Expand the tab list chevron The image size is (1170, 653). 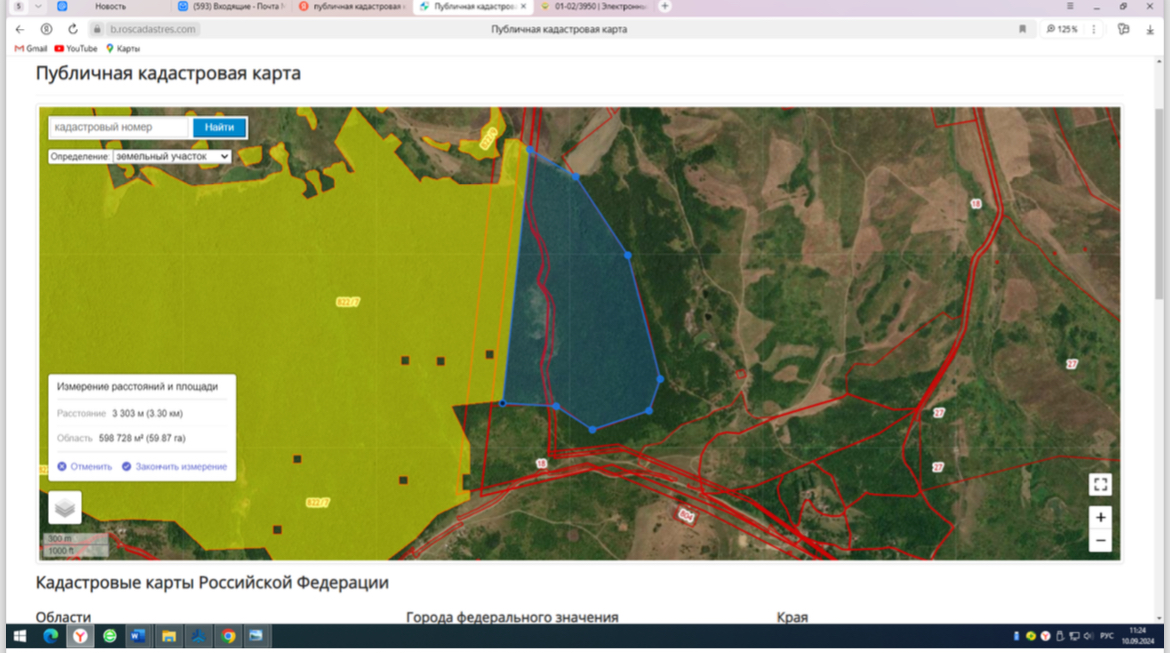[x=38, y=6]
